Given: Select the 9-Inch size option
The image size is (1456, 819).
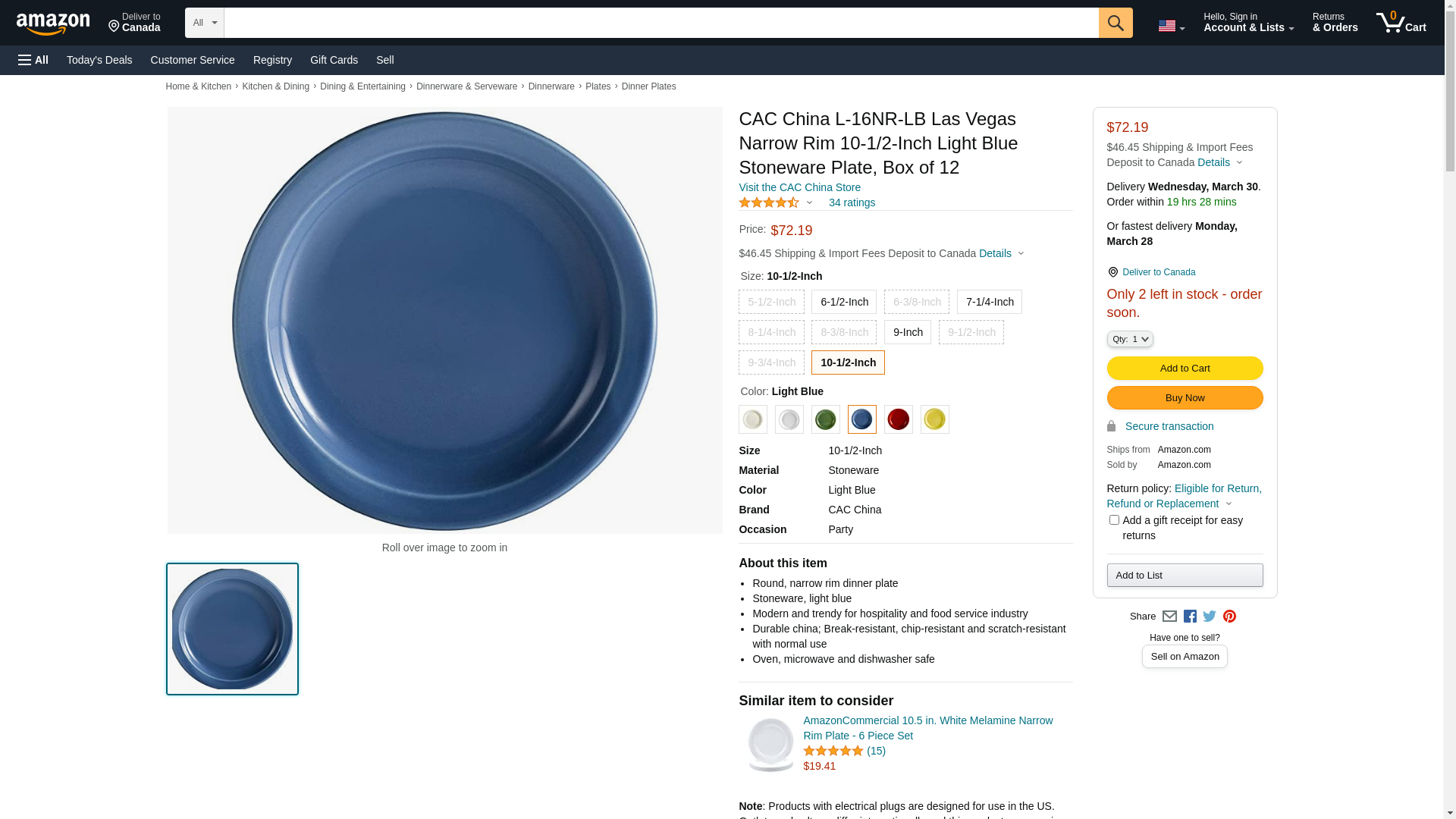Looking at the screenshot, I should (x=908, y=332).
